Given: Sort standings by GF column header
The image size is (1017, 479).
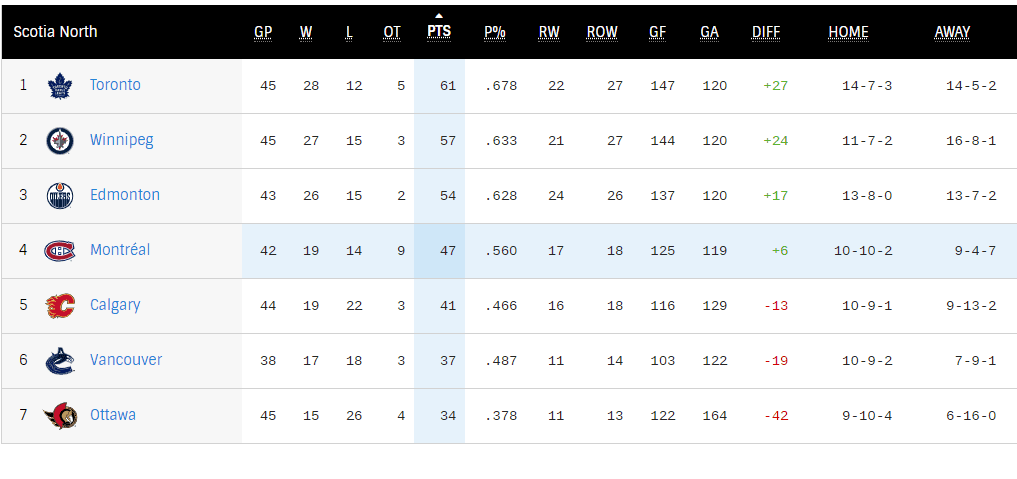Looking at the screenshot, I should pos(657,32).
